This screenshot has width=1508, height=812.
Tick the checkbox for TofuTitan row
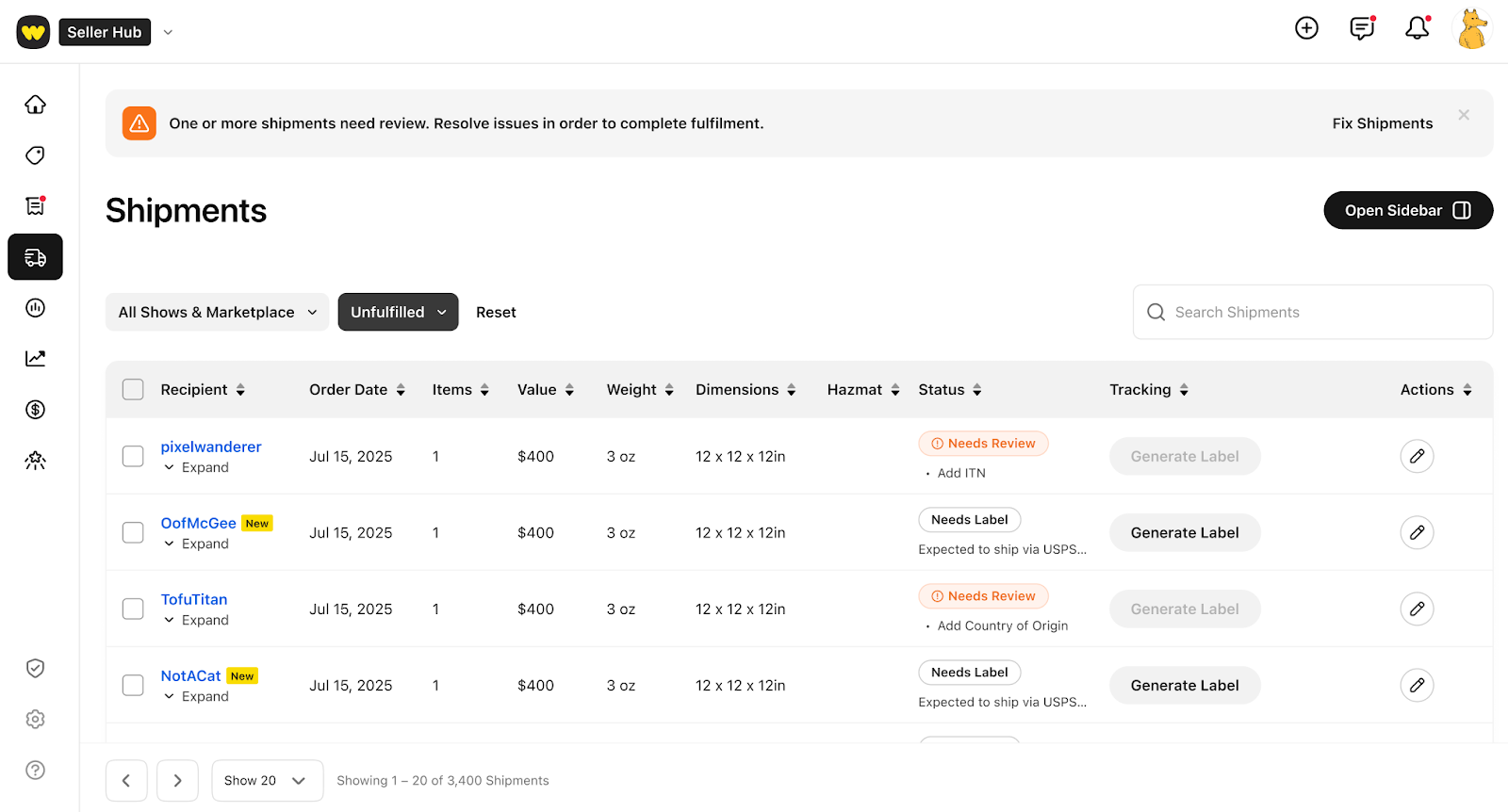pos(133,609)
